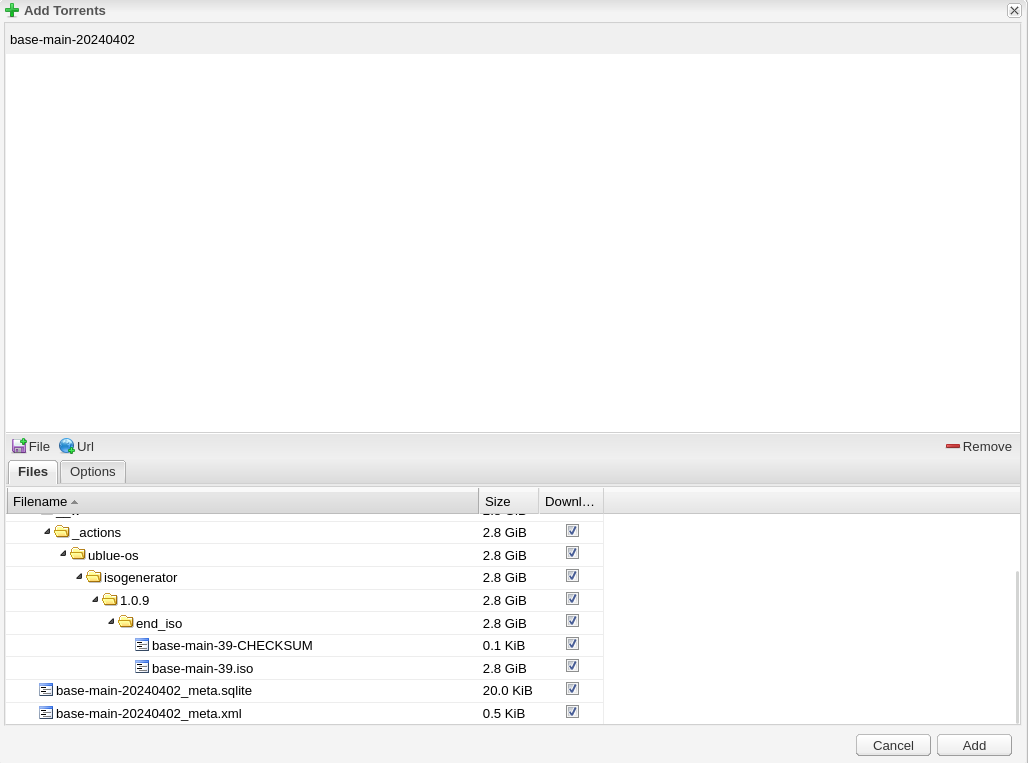
Task: Sort by Filename column header
Action: 243,501
